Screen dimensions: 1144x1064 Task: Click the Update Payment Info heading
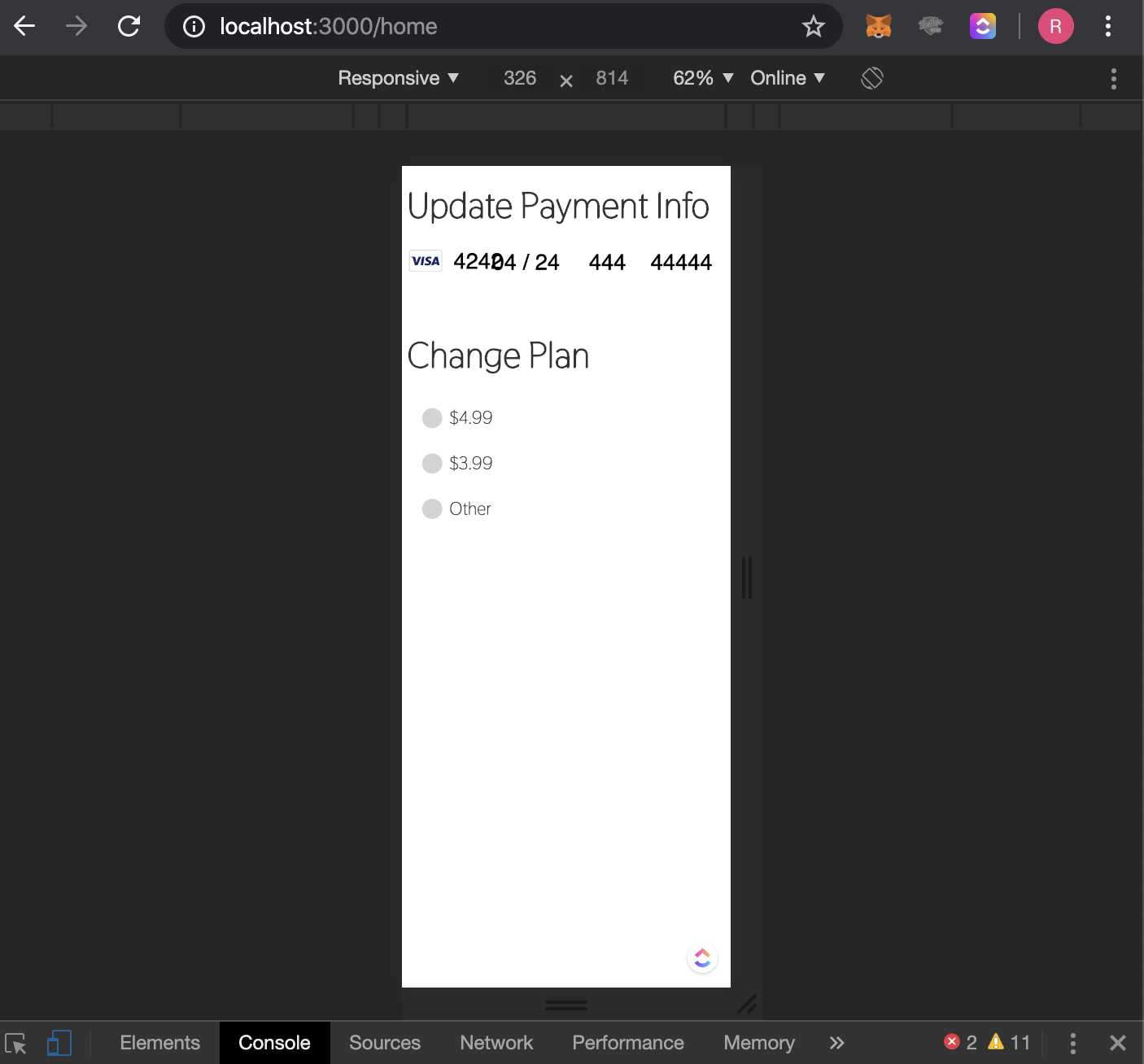coord(558,207)
